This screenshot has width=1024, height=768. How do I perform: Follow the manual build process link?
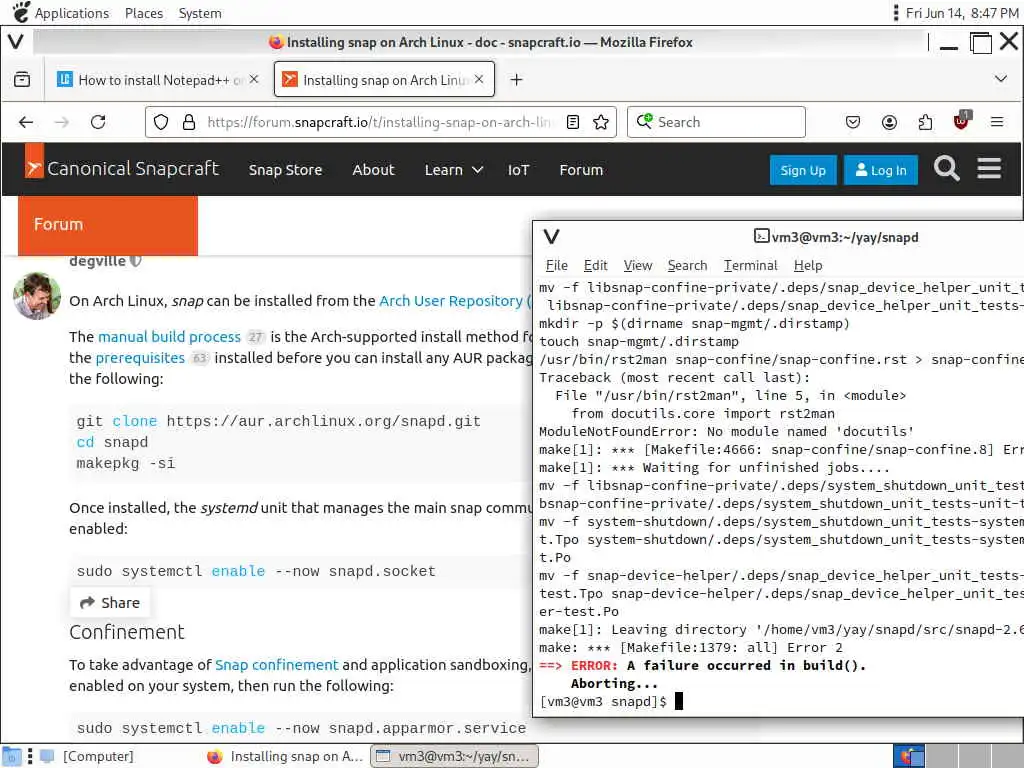169,337
